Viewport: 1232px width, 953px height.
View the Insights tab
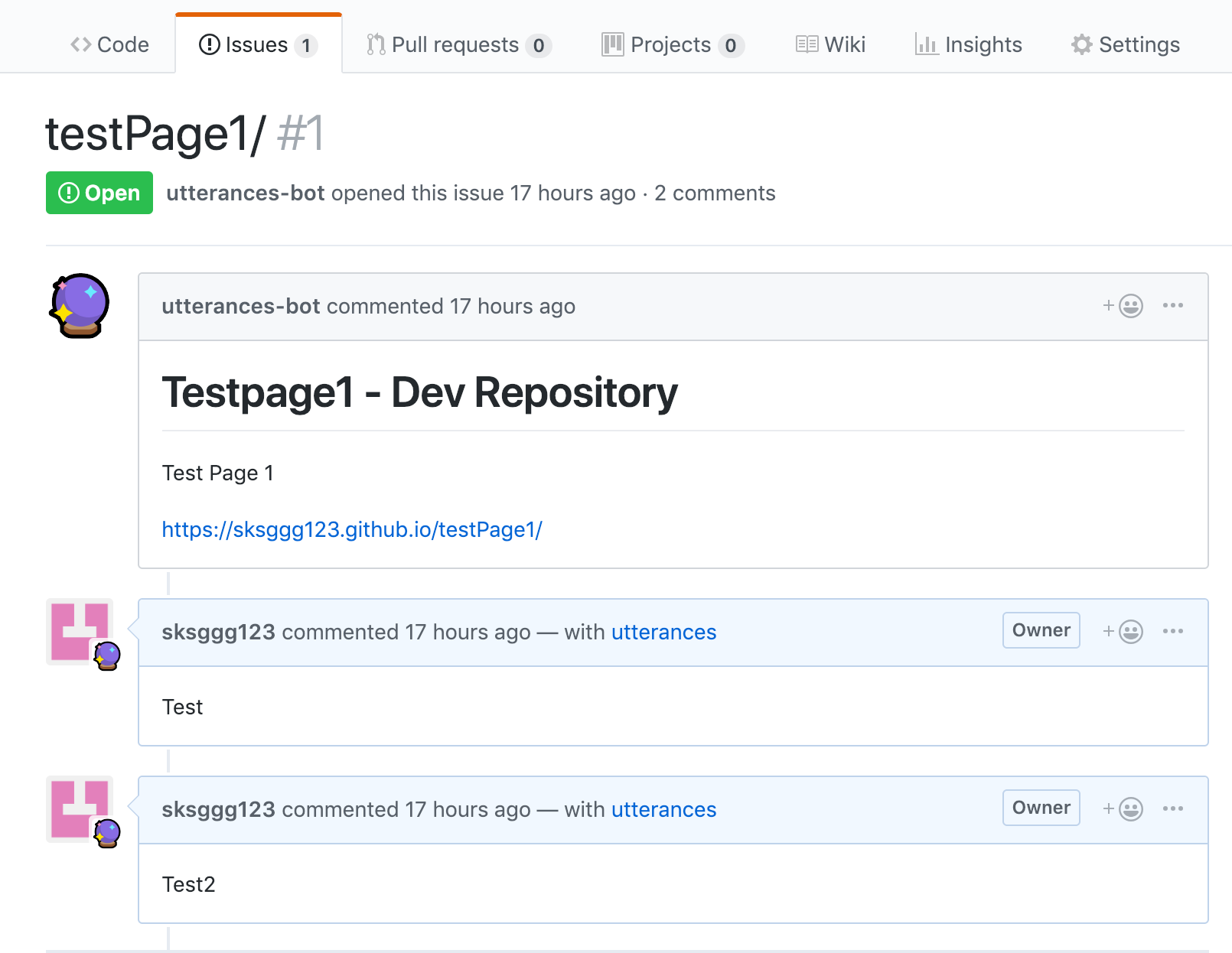pos(968,44)
